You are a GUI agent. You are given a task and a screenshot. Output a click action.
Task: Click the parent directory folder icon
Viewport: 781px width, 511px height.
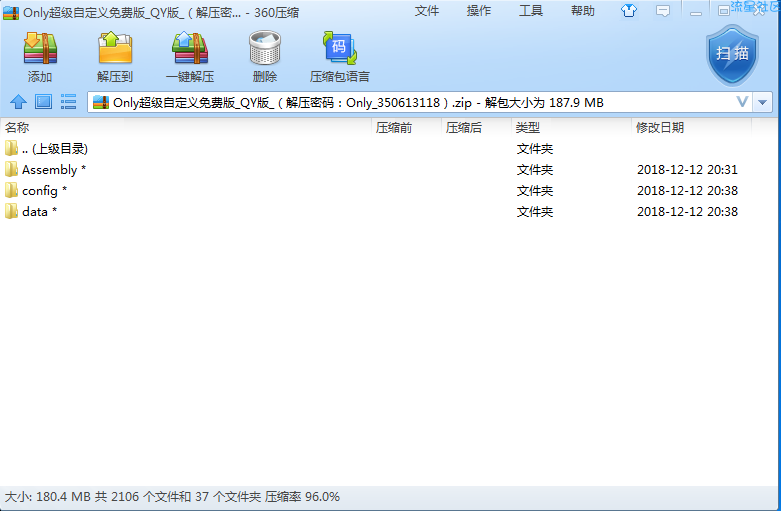[11, 148]
